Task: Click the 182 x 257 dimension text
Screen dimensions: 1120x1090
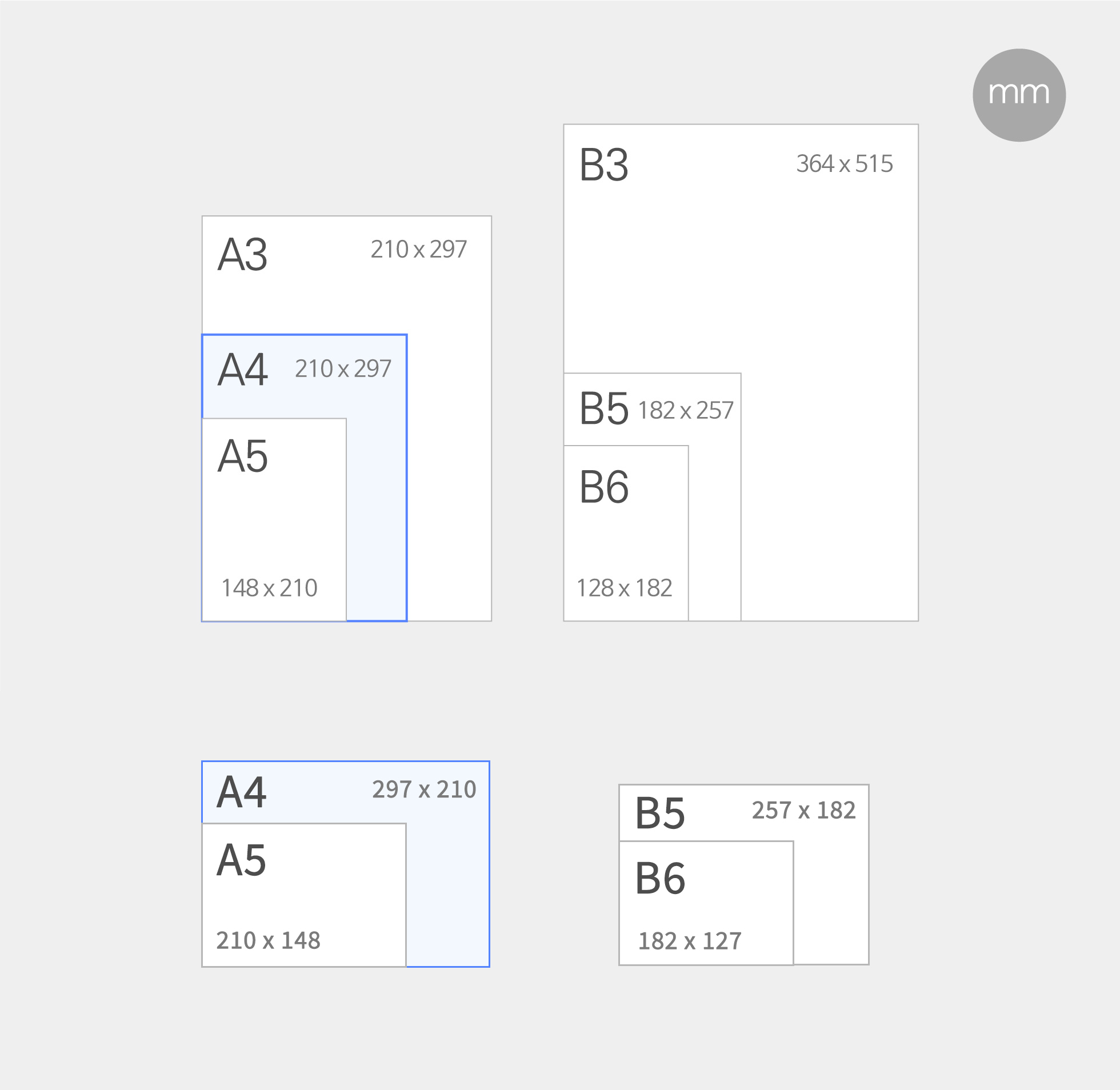Action: pos(685,411)
